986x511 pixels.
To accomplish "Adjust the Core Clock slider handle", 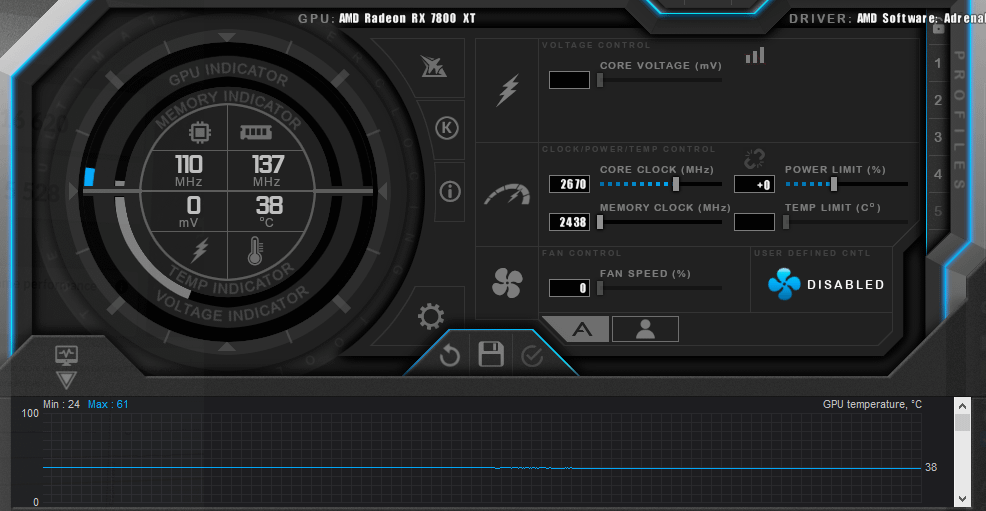I will 676,184.
